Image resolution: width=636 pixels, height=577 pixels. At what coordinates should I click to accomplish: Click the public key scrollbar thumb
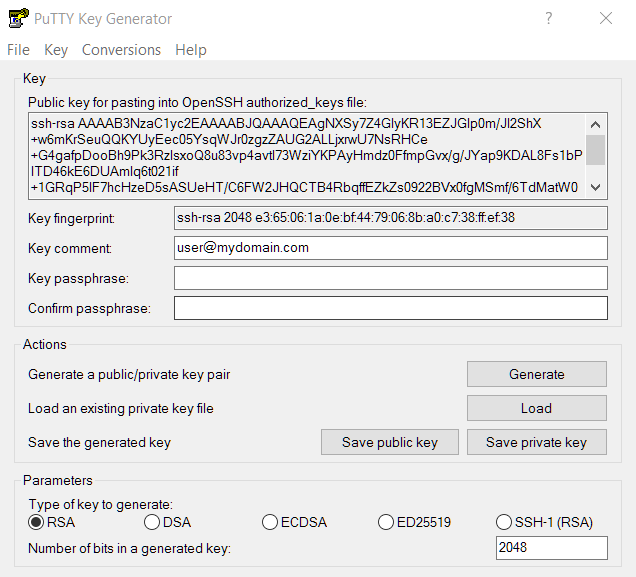point(595,150)
